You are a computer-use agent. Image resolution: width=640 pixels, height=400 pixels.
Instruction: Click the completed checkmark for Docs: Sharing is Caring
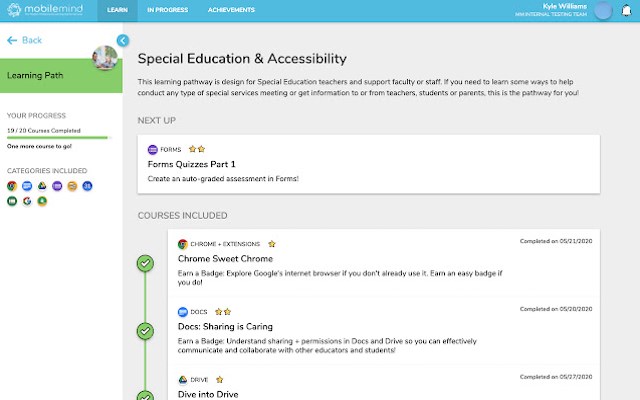click(x=145, y=331)
